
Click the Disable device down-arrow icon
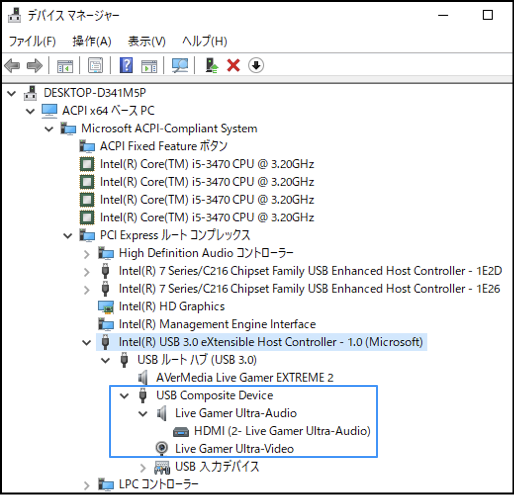[256, 65]
